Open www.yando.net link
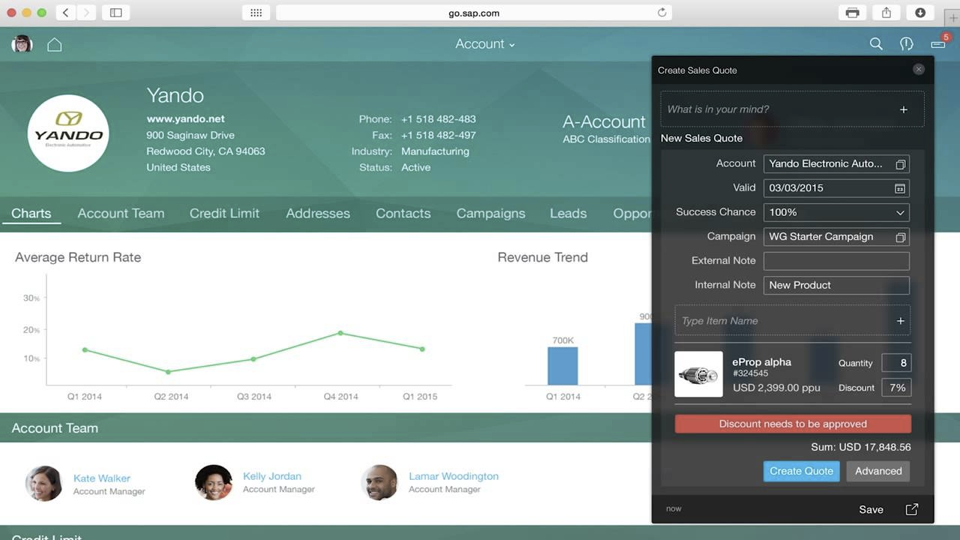This screenshot has height=540, width=960. tap(186, 119)
